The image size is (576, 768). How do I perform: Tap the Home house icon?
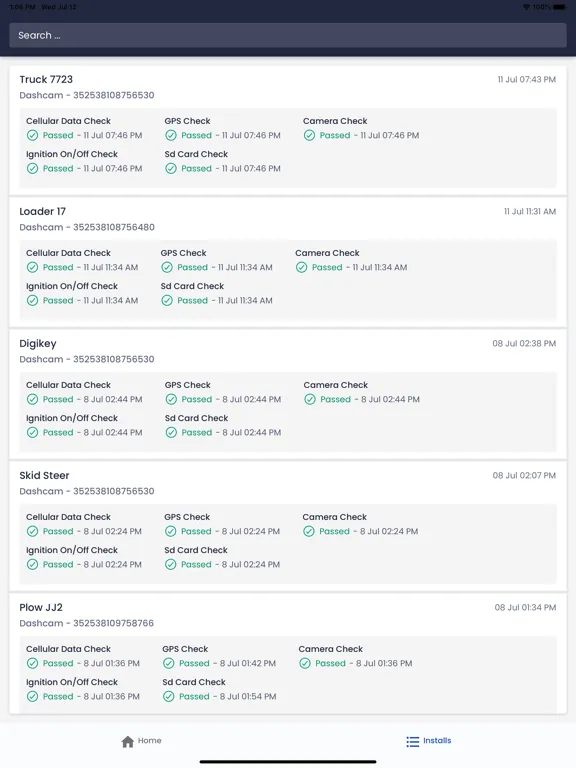click(x=128, y=742)
